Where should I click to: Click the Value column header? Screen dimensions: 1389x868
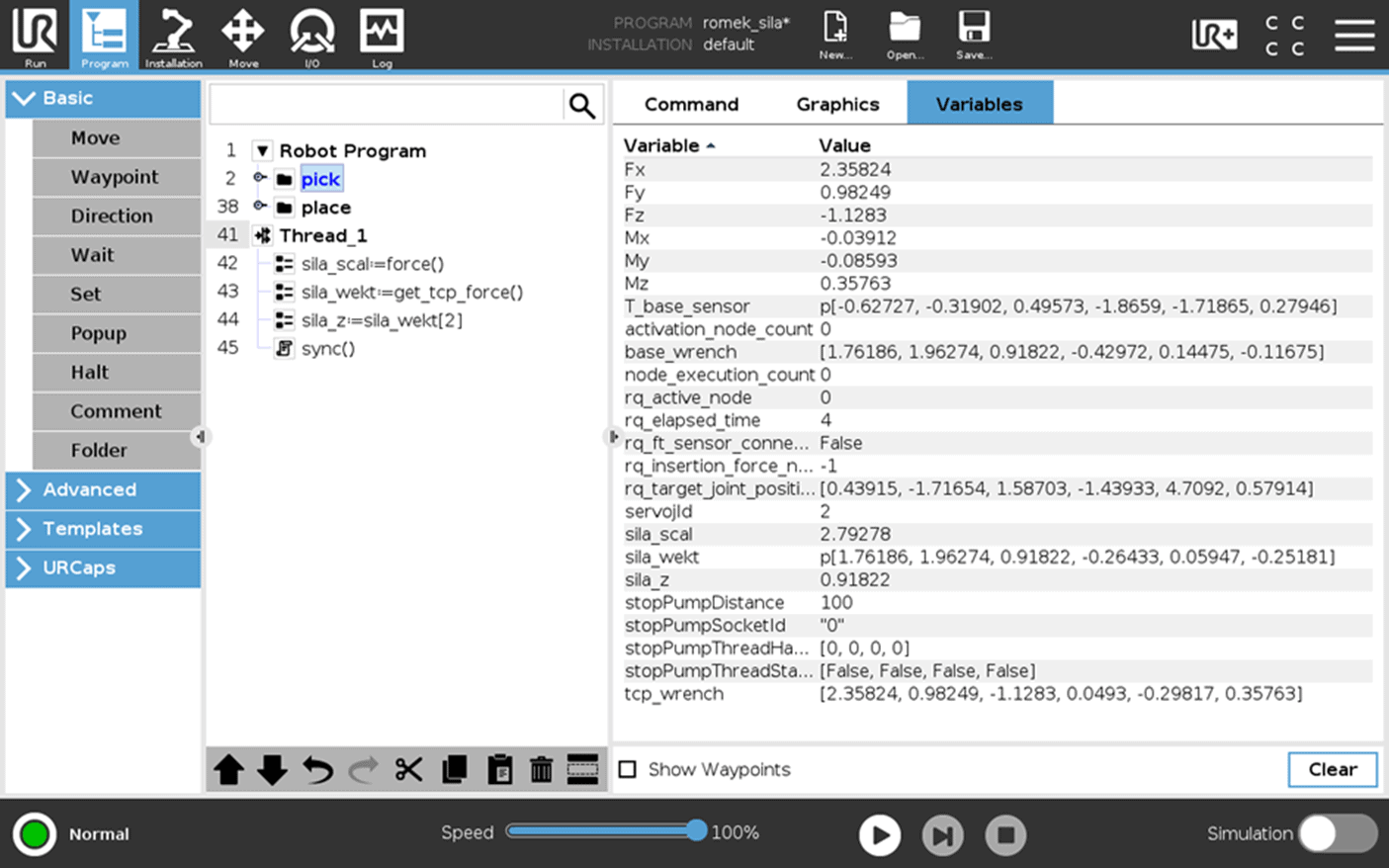pos(844,145)
